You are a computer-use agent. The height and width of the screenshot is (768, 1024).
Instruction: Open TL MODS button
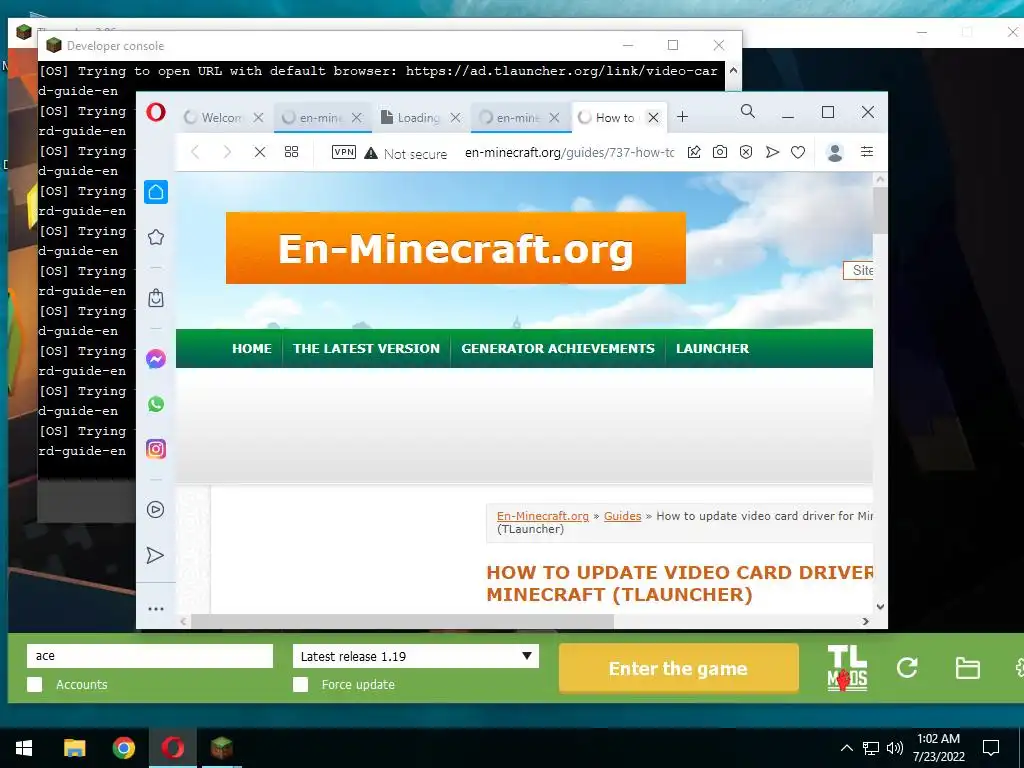pyautogui.click(x=847, y=668)
